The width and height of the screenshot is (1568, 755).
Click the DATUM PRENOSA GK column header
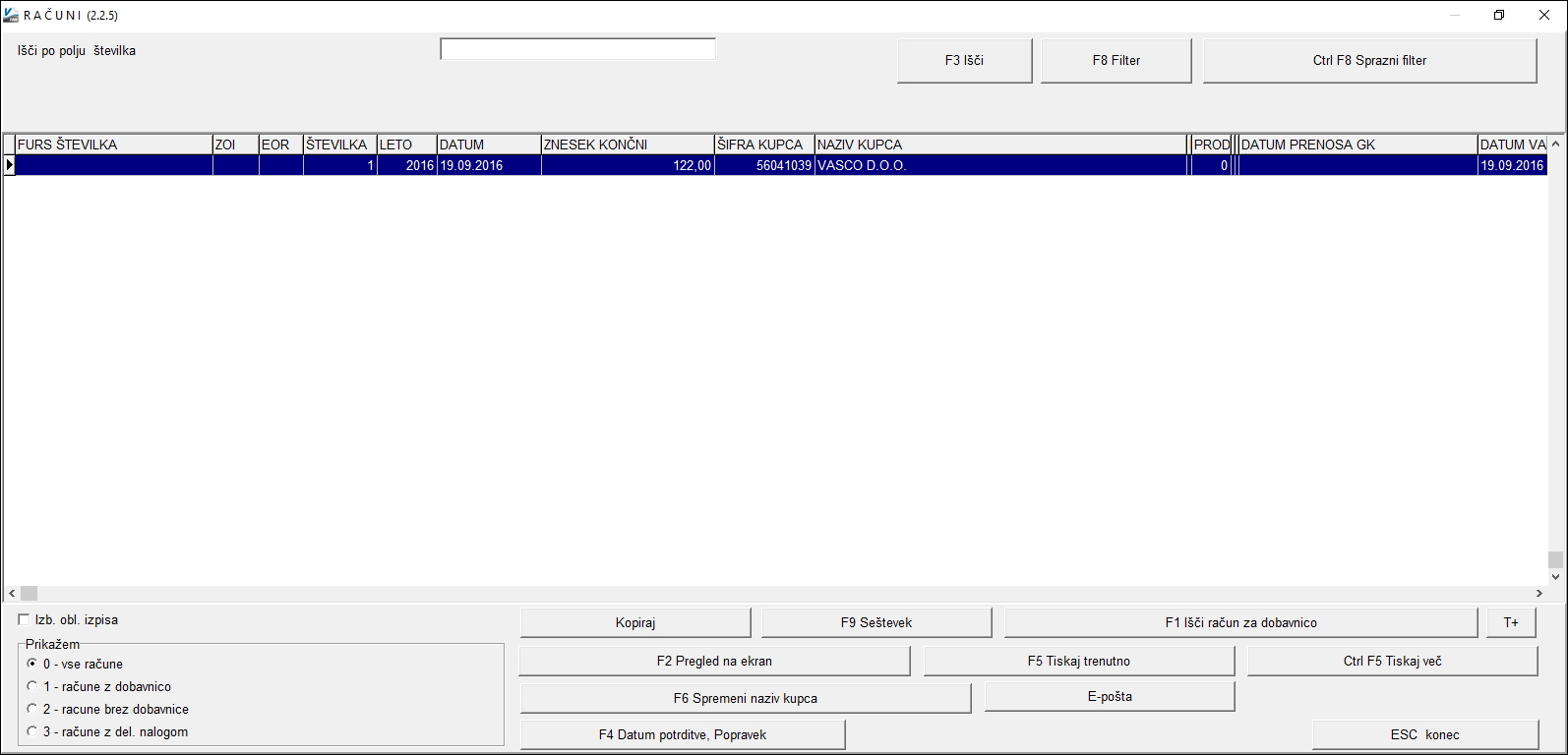click(1357, 145)
